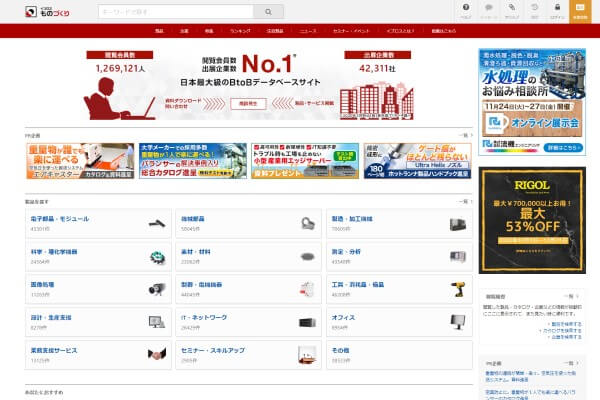Open the 科学・理化学機器 category
The image size is (600, 400).
[x=54, y=251]
